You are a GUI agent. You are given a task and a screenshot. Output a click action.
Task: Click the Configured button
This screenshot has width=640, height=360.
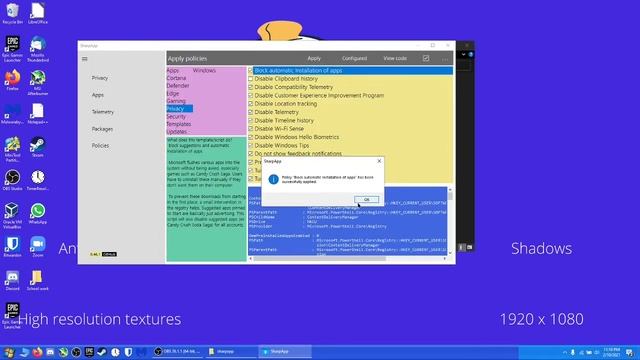click(354, 58)
